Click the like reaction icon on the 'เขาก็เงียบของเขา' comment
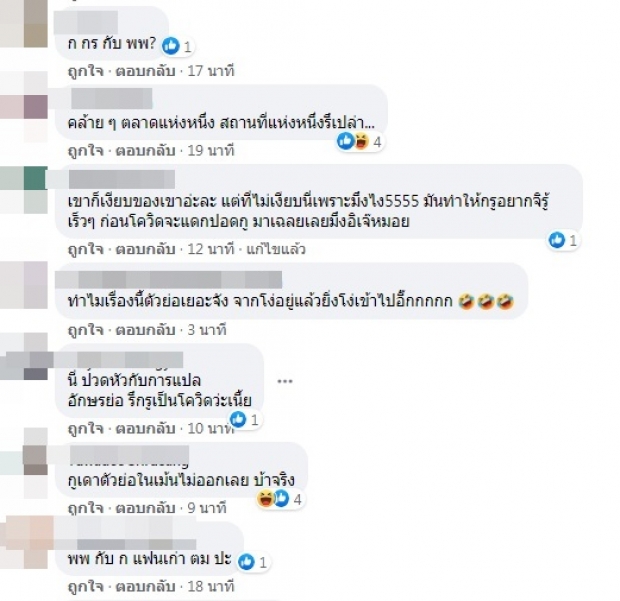Image resolution: width=620 pixels, height=601 pixels. pos(557,240)
